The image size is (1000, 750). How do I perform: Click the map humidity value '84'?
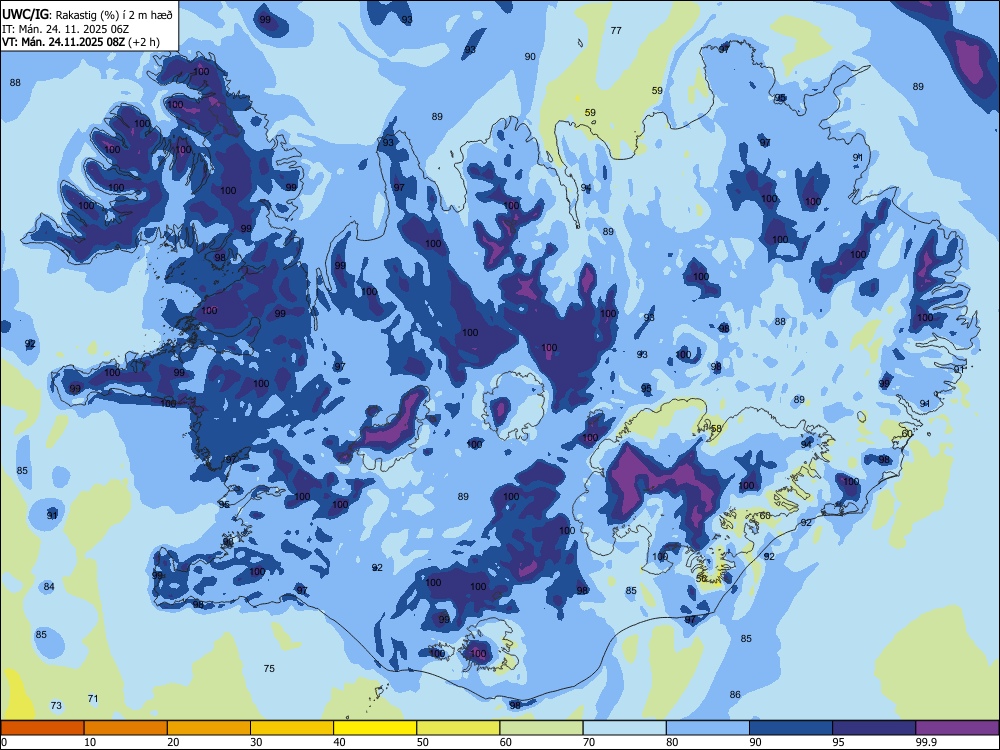point(49,587)
